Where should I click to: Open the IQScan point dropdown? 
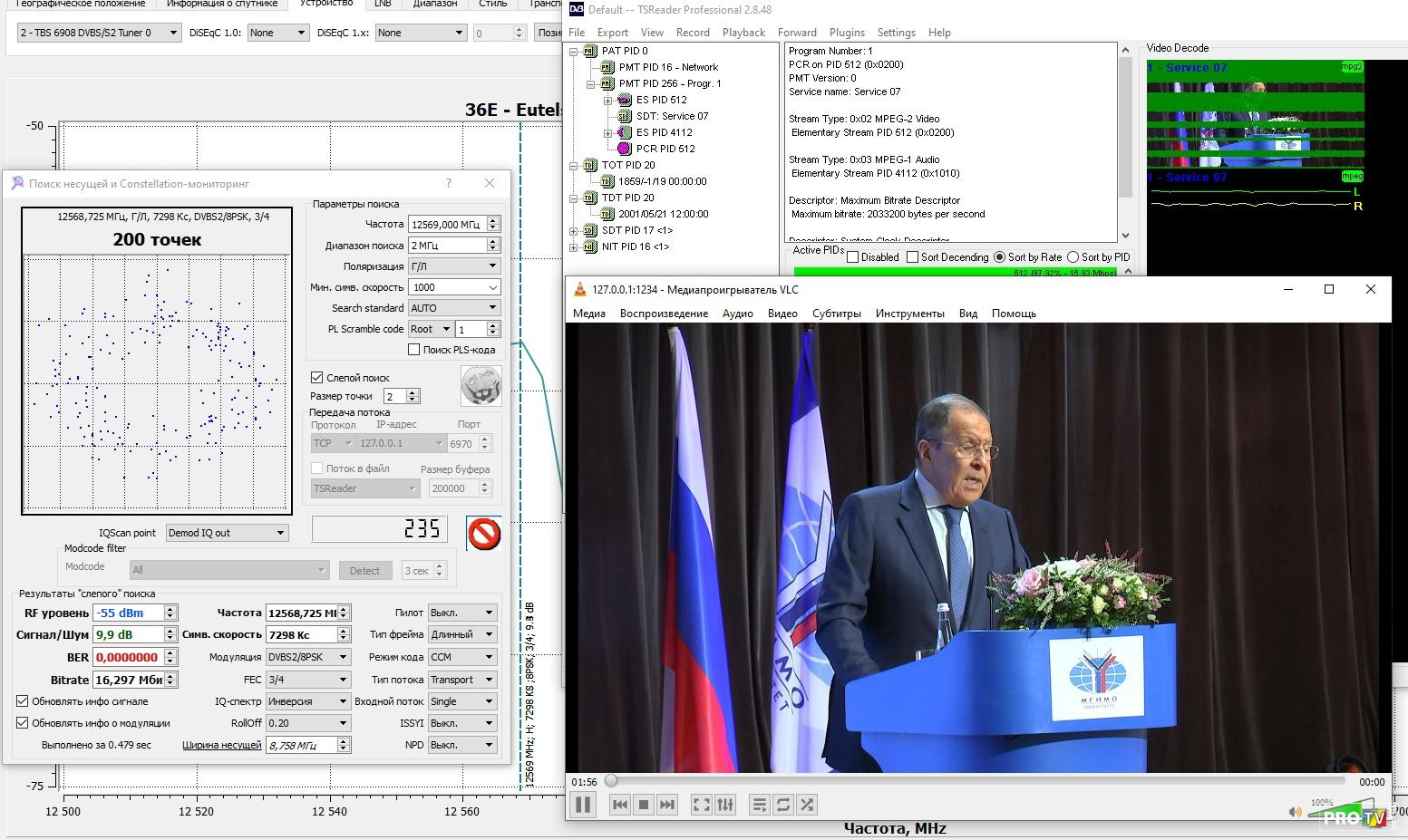point(227,533)
